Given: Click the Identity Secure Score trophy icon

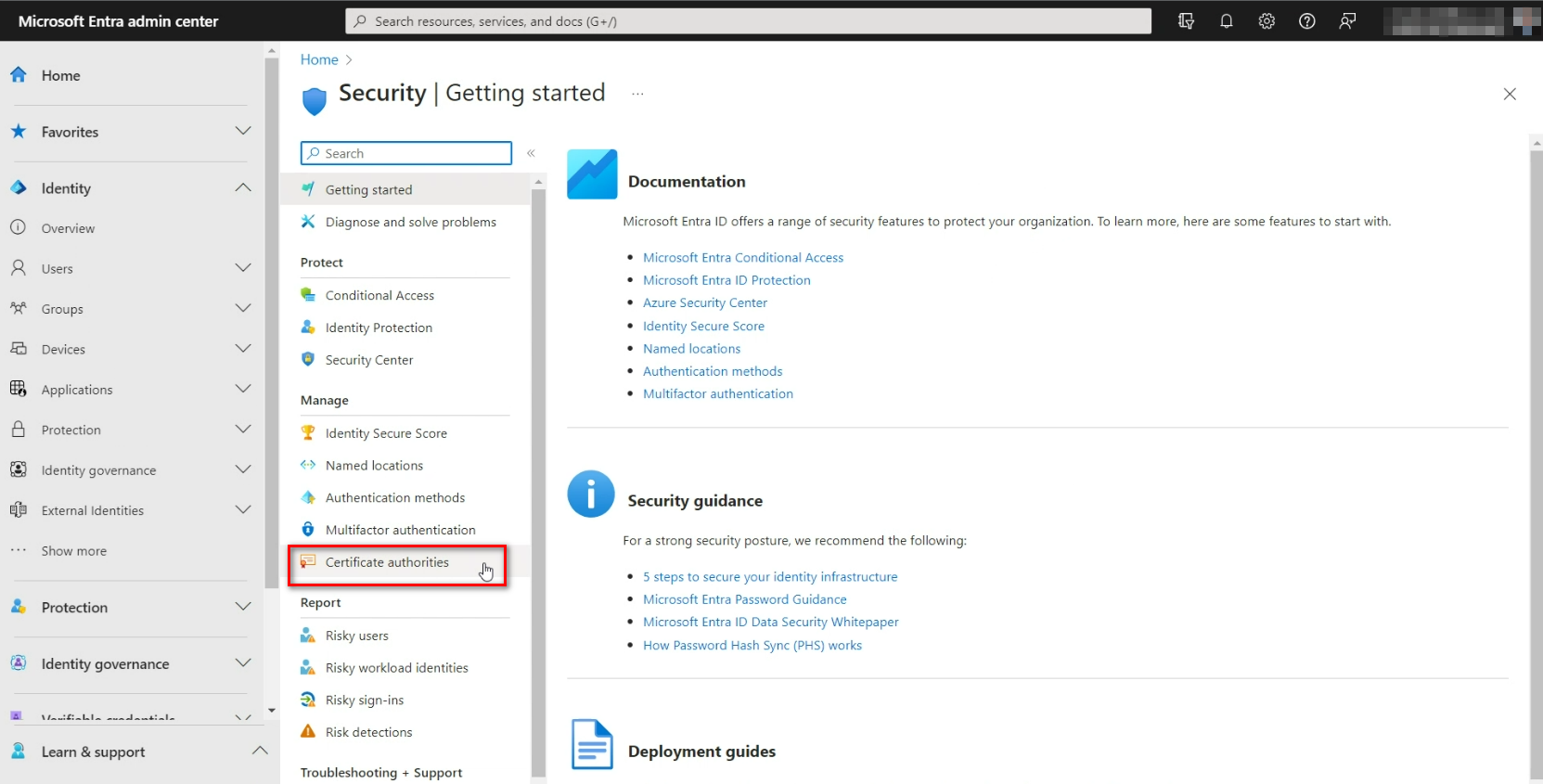Looking at the screenshot, I should [x=308, y=432].
